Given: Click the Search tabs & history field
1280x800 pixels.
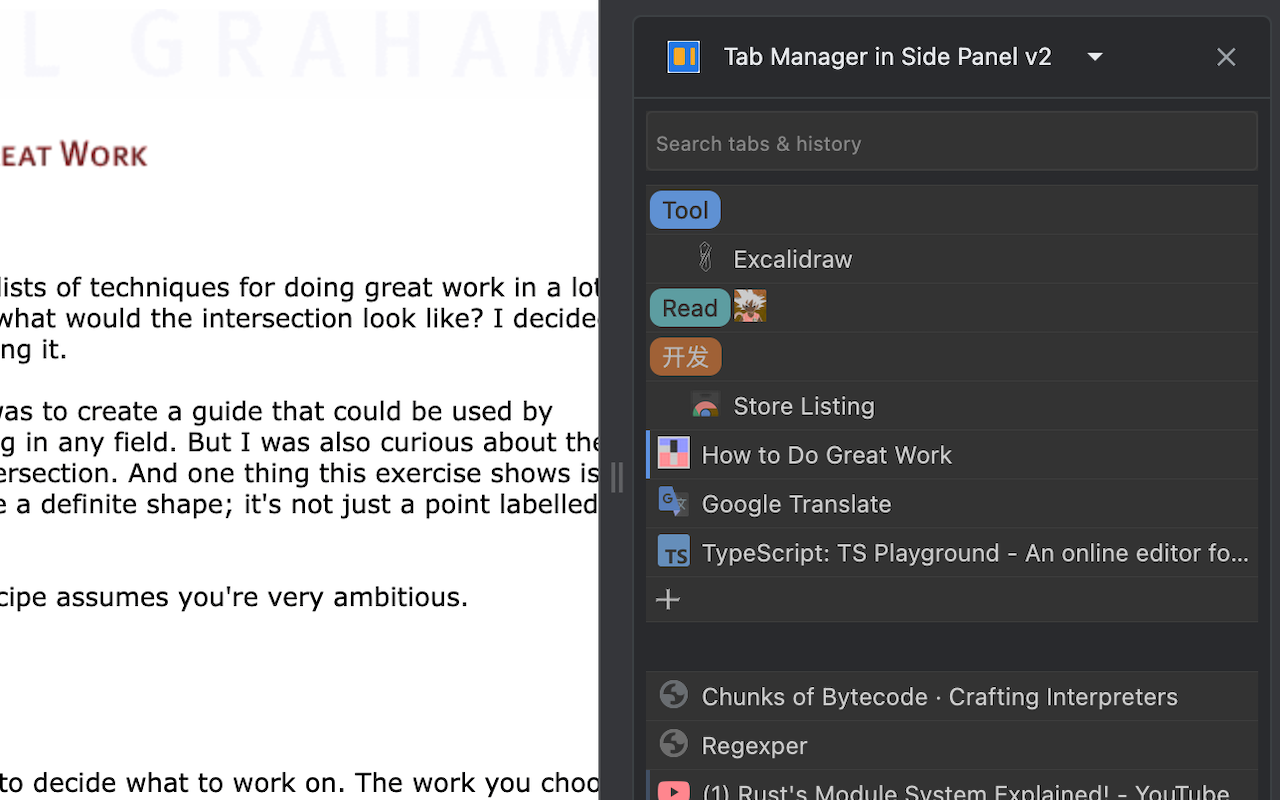Looking at the screenshot, I should pos(951,141).
